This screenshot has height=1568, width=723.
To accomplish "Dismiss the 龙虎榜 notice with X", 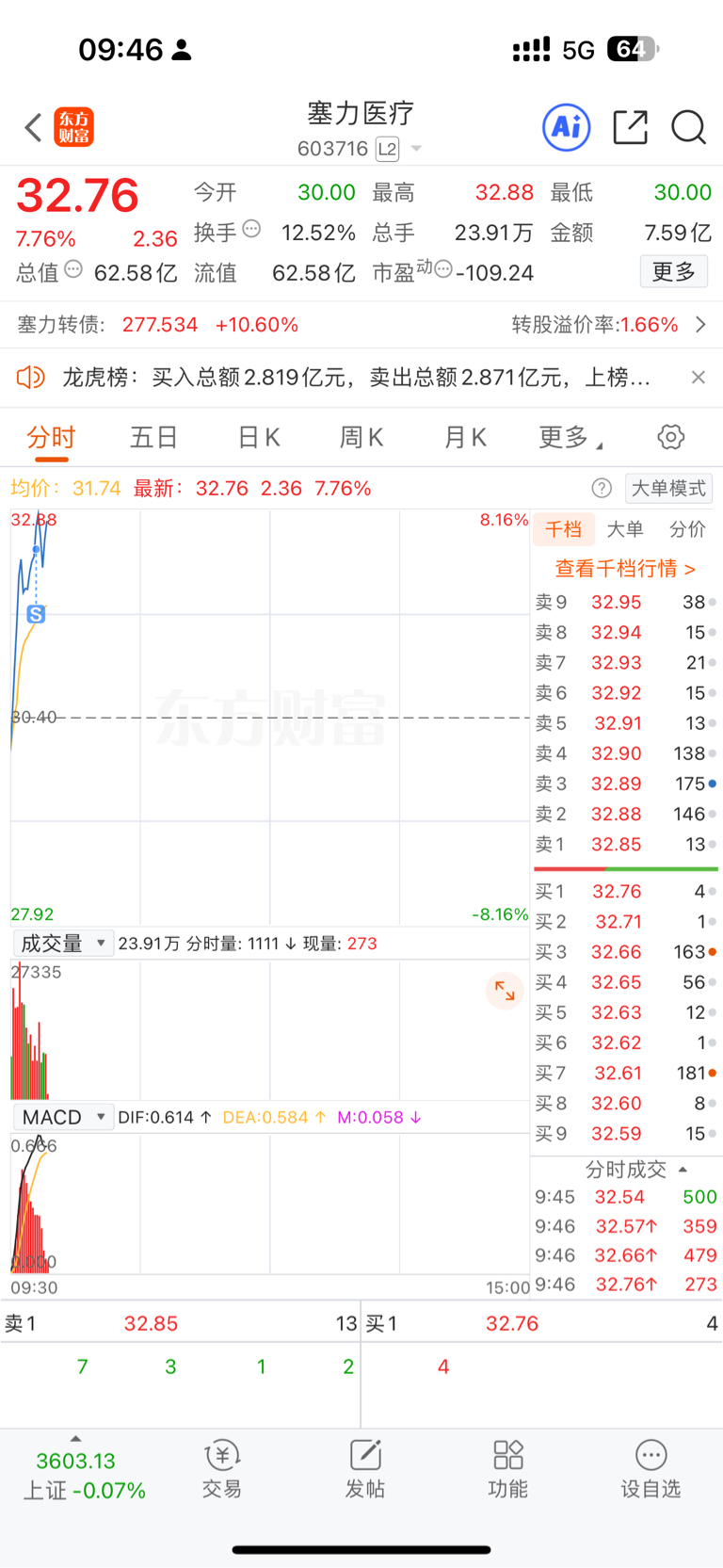I will click(698, 378).
